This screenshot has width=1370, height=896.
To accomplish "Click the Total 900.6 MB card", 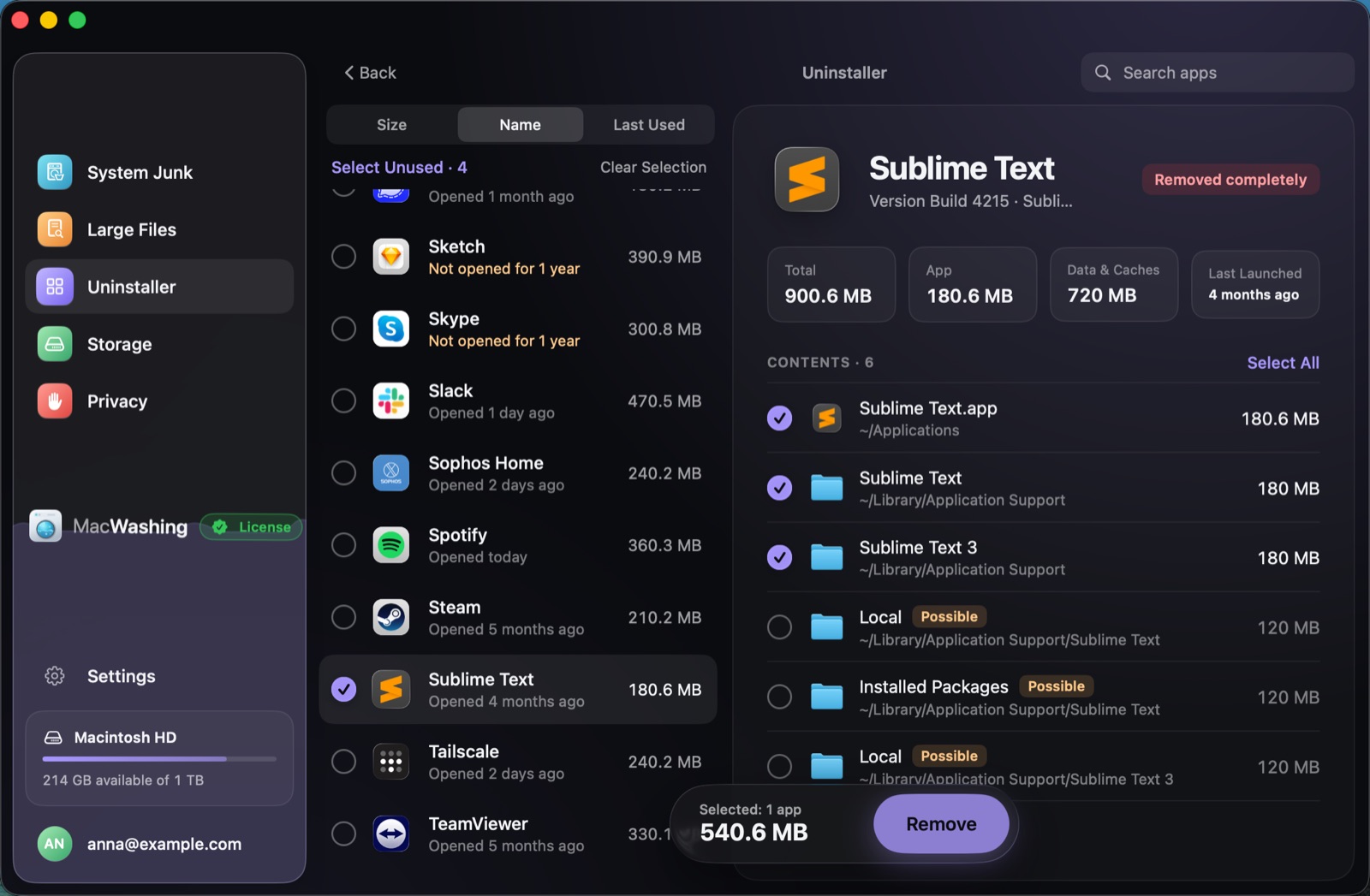I will pyautogui.click(x=831, y=285).
